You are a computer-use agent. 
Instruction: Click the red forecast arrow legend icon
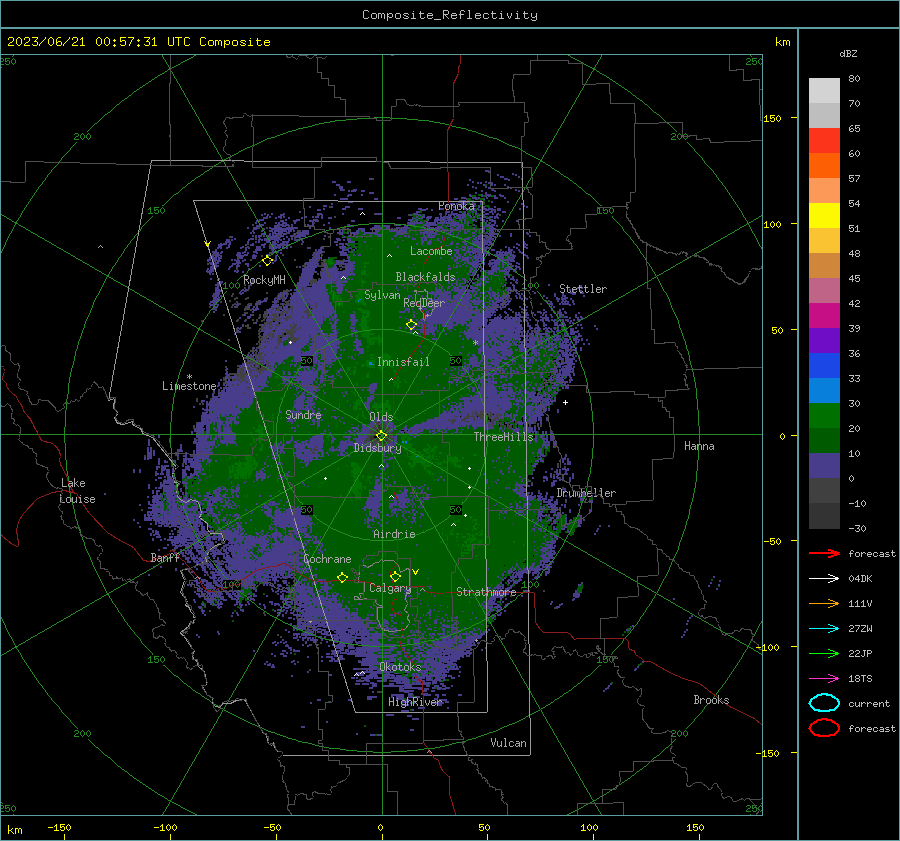(824, 553)
